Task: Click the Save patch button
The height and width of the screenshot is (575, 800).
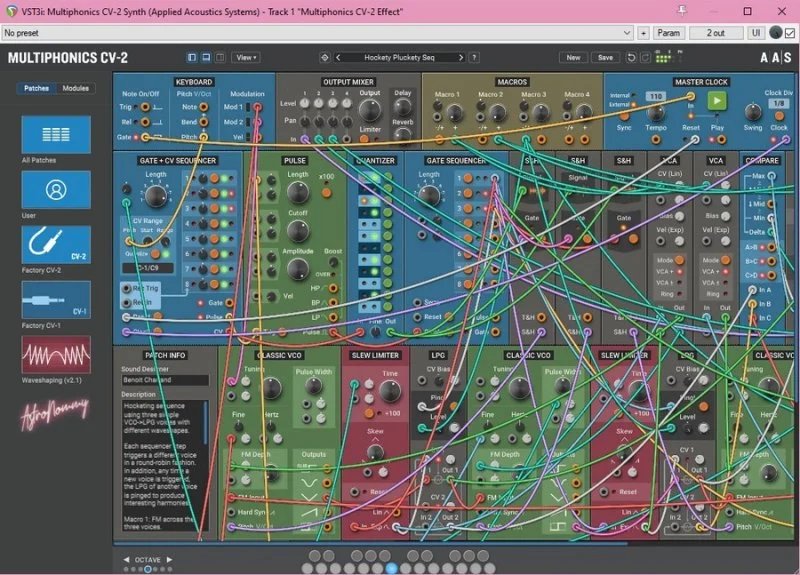Action: point(606,58)
